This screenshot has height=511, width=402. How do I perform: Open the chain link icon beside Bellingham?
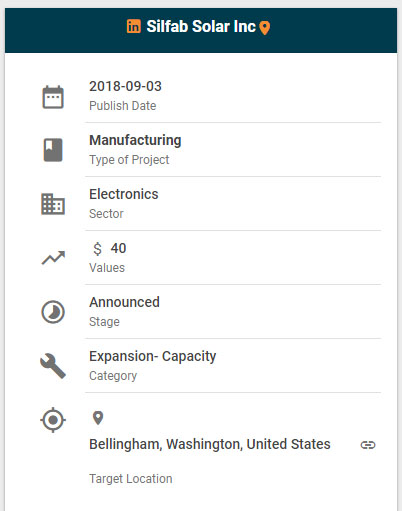tap(368, 445)
